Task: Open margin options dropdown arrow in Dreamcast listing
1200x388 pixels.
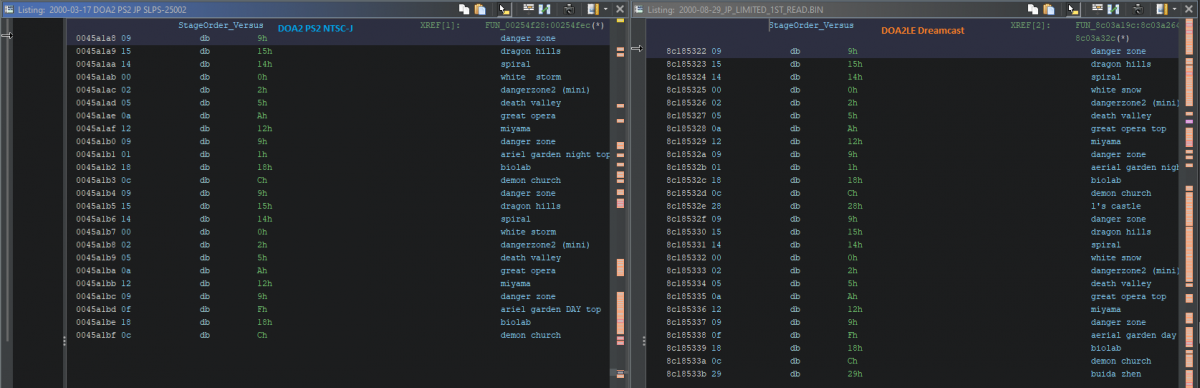Action: tap(1174, 9)
